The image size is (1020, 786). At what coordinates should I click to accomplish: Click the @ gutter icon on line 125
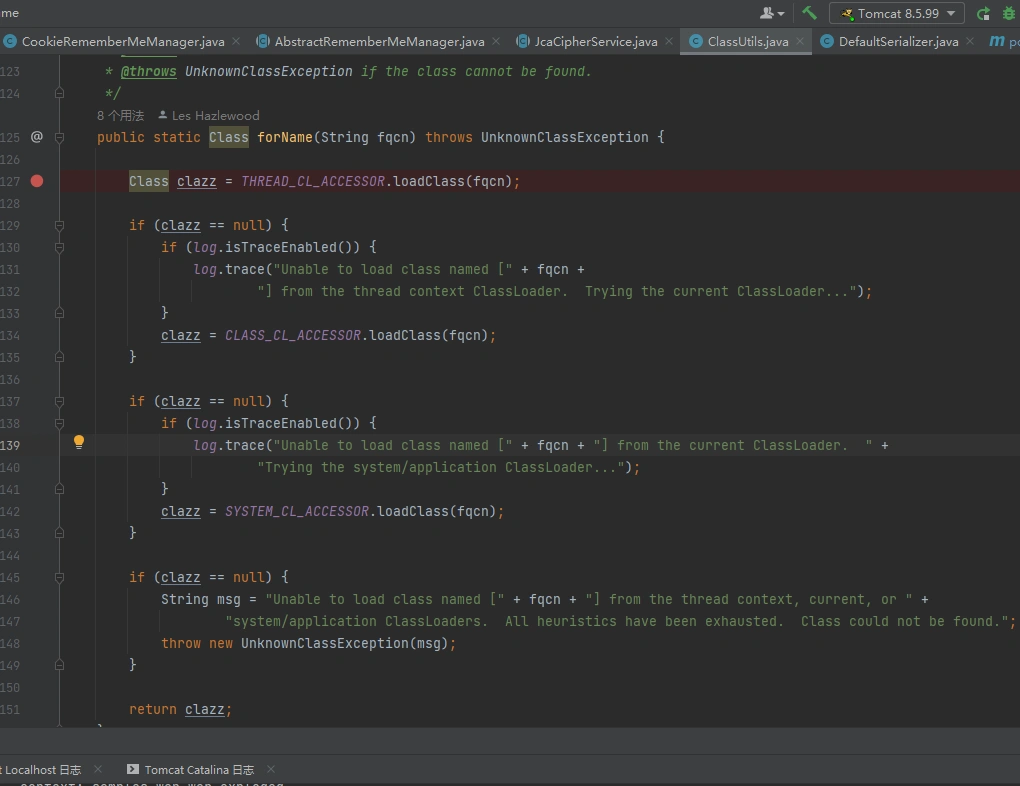(x=37, y=137)
